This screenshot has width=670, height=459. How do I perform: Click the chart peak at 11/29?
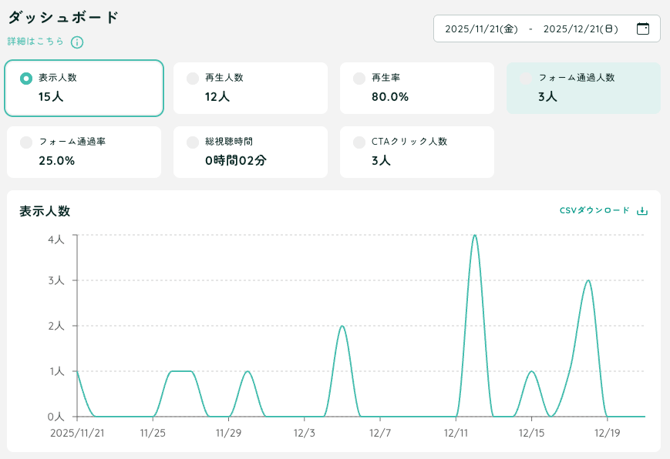[247, 372]
